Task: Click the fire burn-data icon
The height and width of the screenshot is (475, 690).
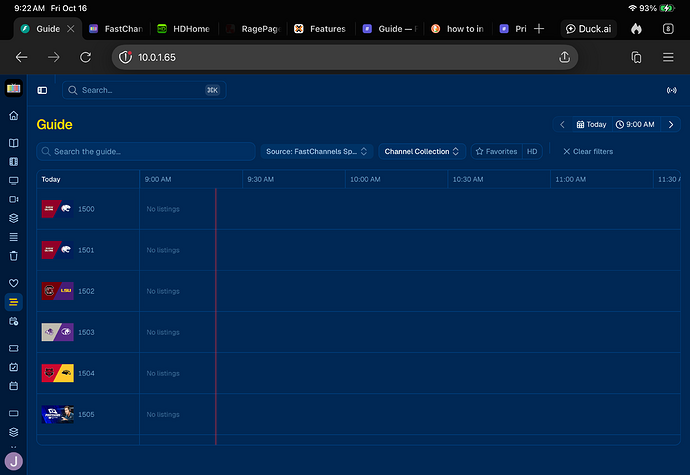Action: [636, 29]
